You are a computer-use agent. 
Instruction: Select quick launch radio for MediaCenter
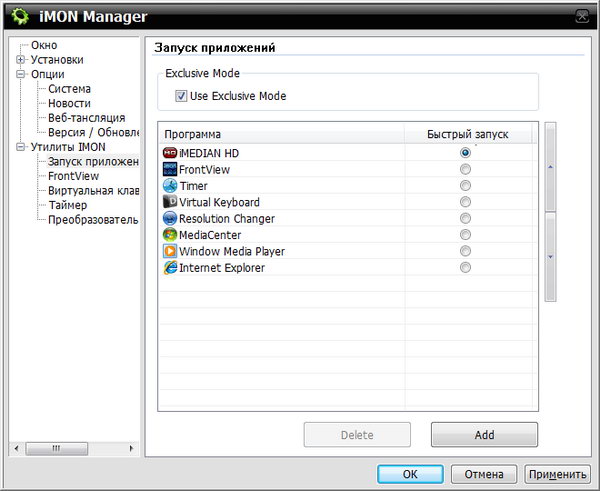tap(465, 235)
